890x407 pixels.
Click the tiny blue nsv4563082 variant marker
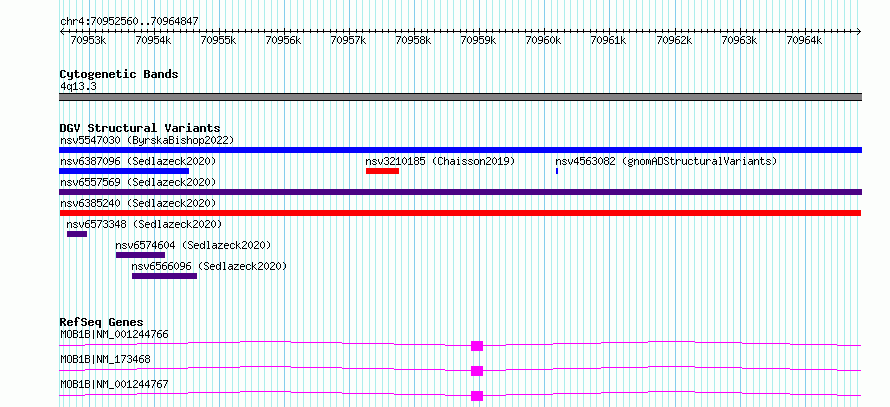point(557,171)
